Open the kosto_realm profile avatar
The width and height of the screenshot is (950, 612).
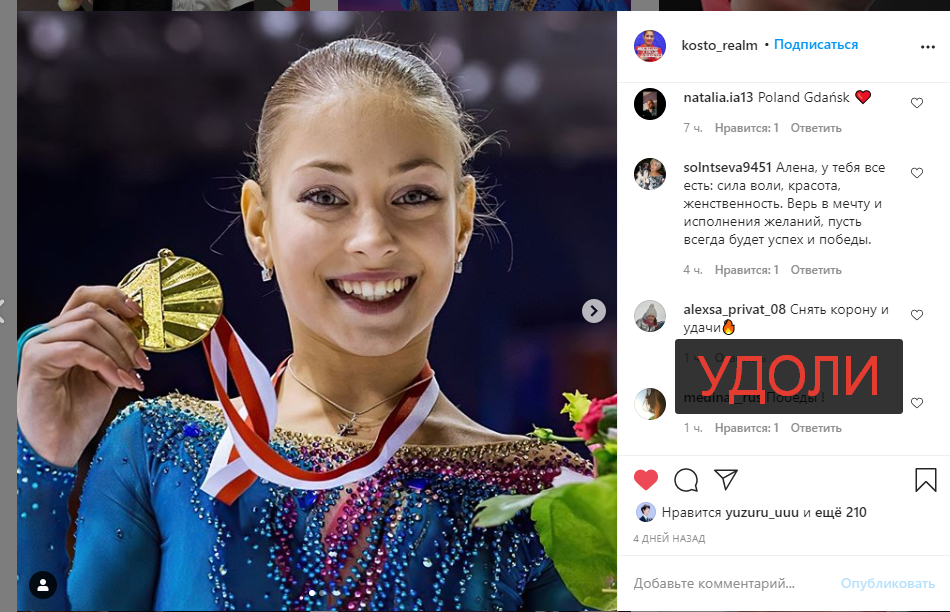pos(649,45)
